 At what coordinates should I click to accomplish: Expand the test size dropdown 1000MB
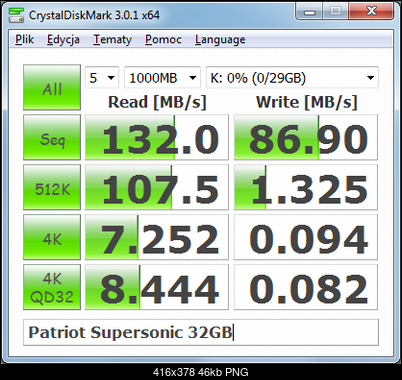pyautogui.click(x=162, y=78)
